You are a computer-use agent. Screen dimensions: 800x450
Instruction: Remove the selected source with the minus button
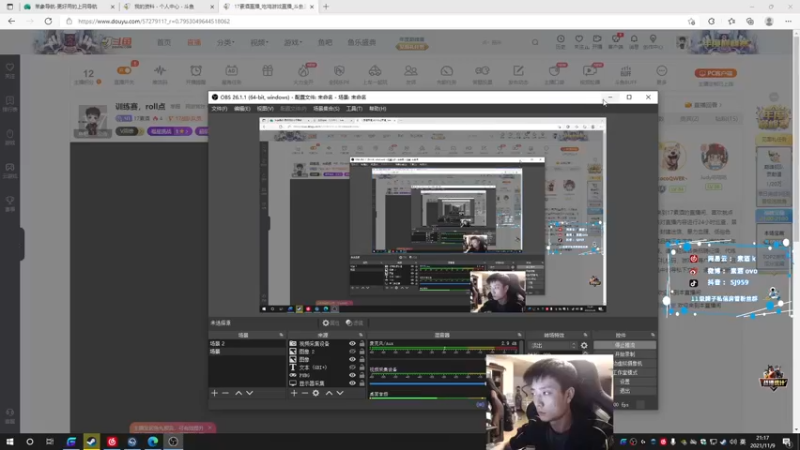pos(305,393)
